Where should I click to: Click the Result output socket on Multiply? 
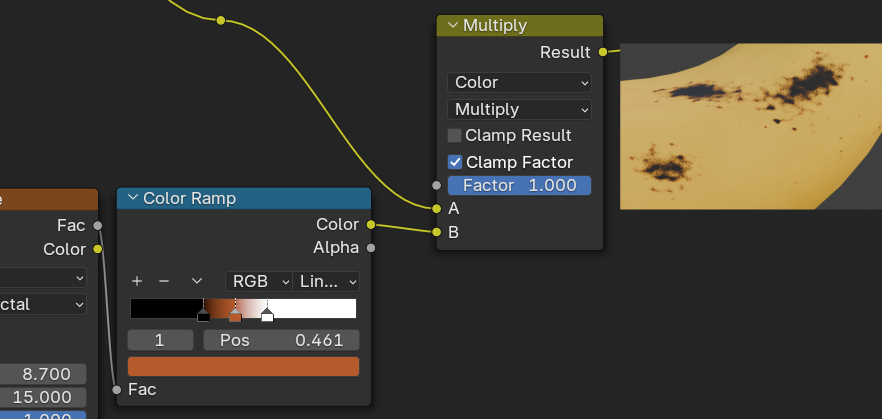(x=603, y=52)
